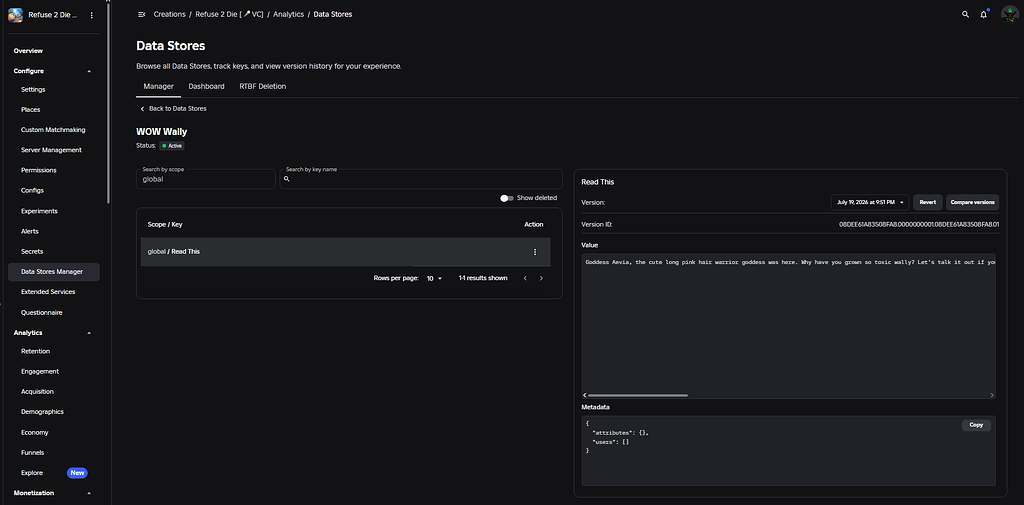Image resolution: width=1024 pixels, height=505 pixels.
Task: Open Overview in sidebar
Action: (28, 50)
